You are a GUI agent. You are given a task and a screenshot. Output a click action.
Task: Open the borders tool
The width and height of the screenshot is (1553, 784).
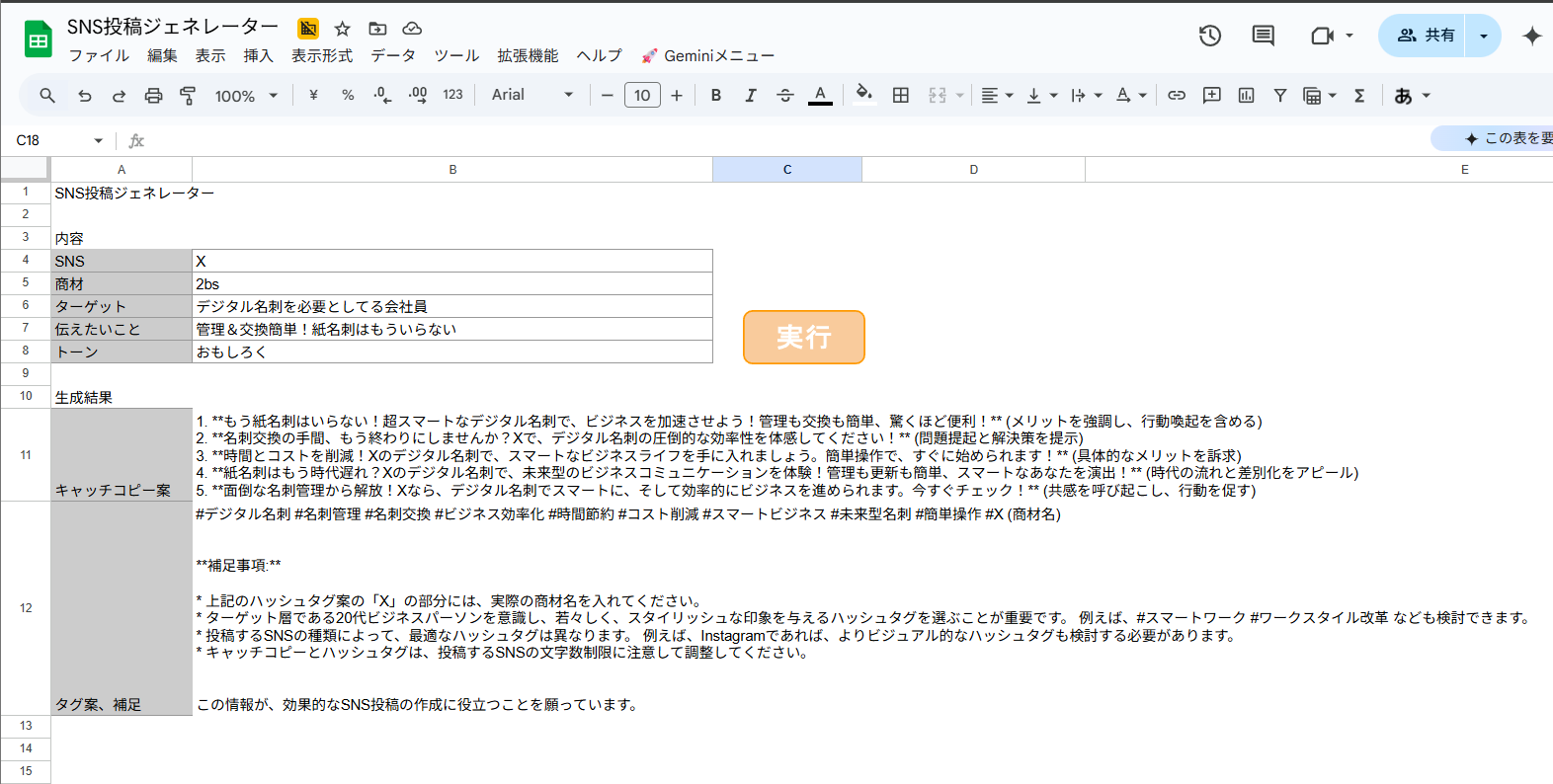click(x=901, y=96)
